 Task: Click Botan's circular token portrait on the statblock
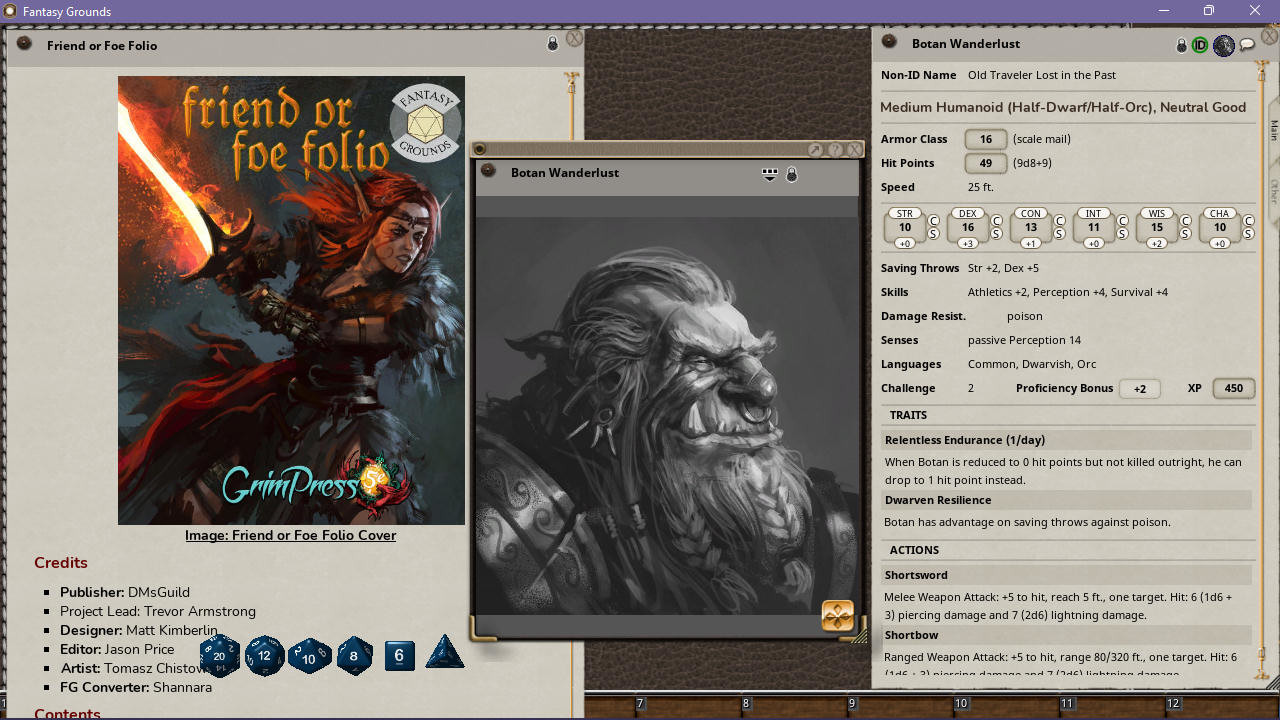1223,45
